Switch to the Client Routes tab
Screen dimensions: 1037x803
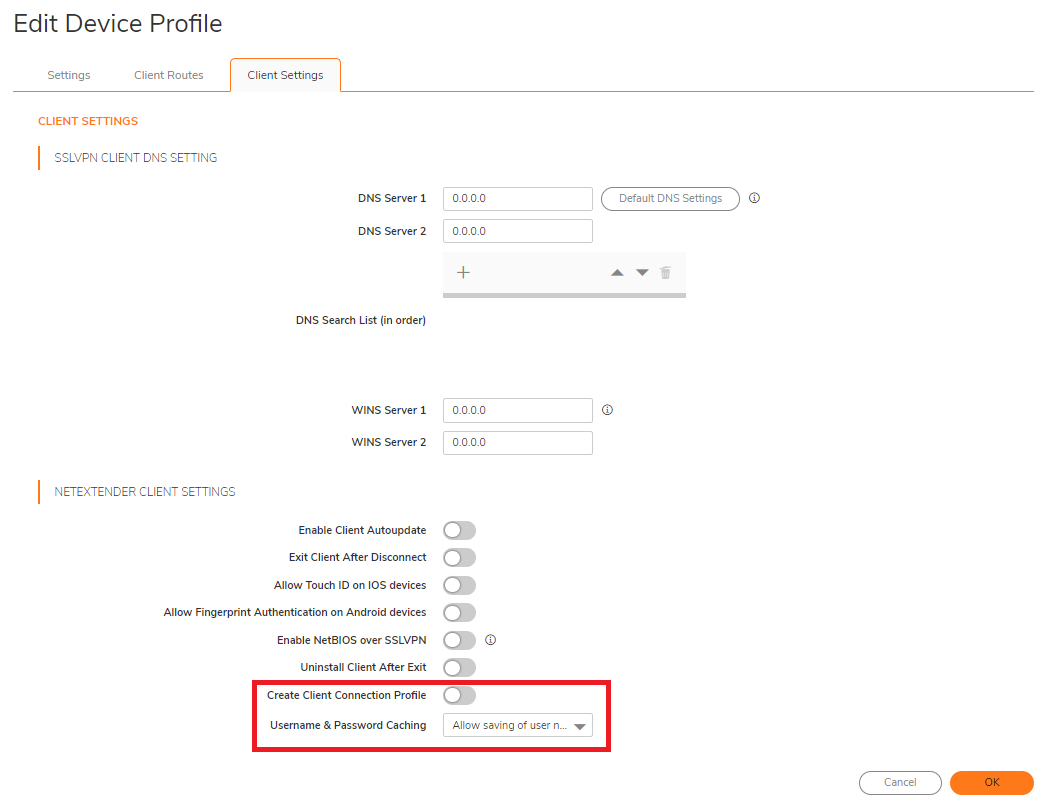[169, 75]
